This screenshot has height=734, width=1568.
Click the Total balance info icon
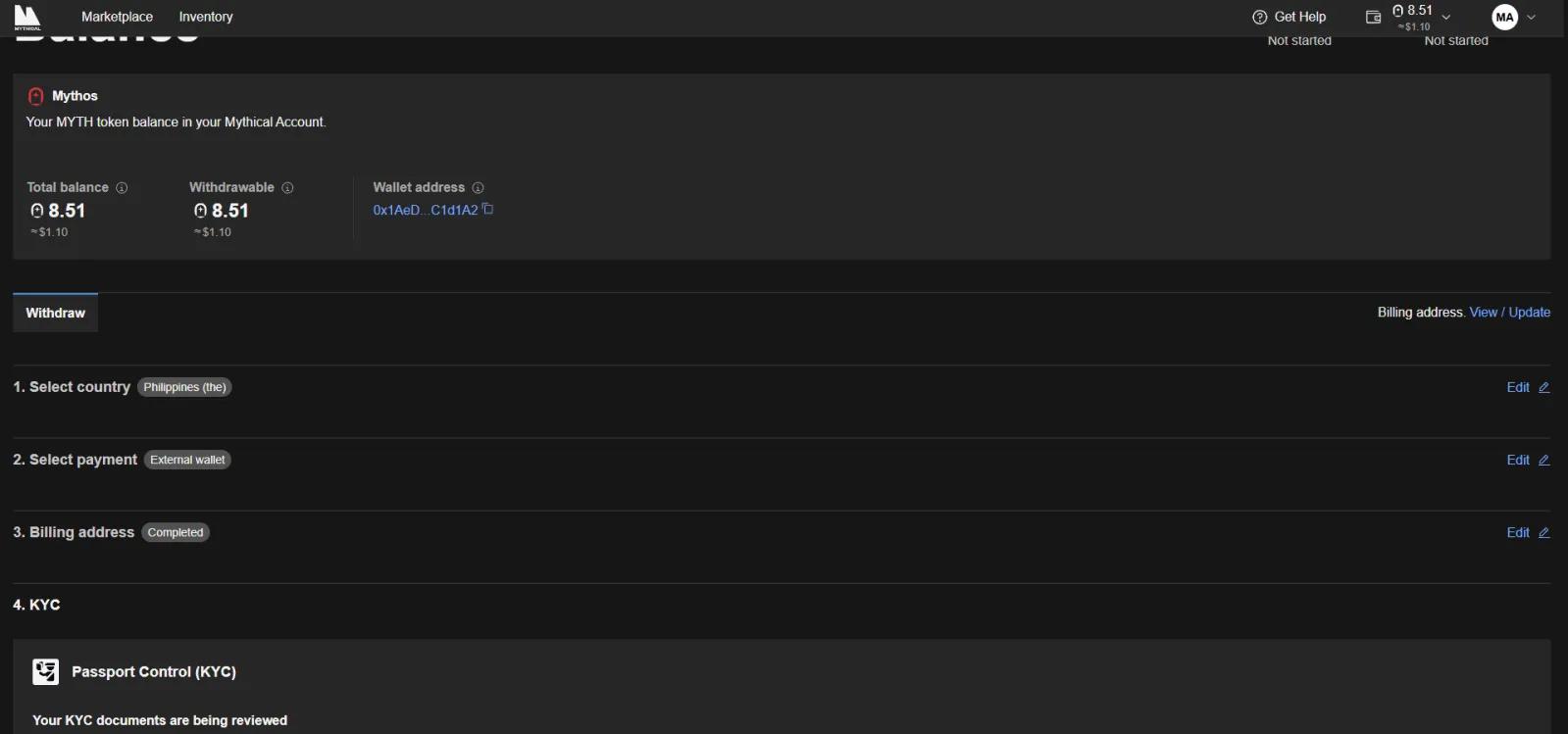122,188
